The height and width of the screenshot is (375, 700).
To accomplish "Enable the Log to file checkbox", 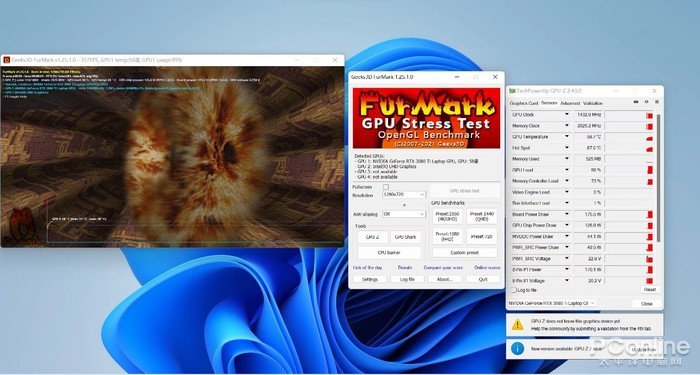I will pos(514,290).
